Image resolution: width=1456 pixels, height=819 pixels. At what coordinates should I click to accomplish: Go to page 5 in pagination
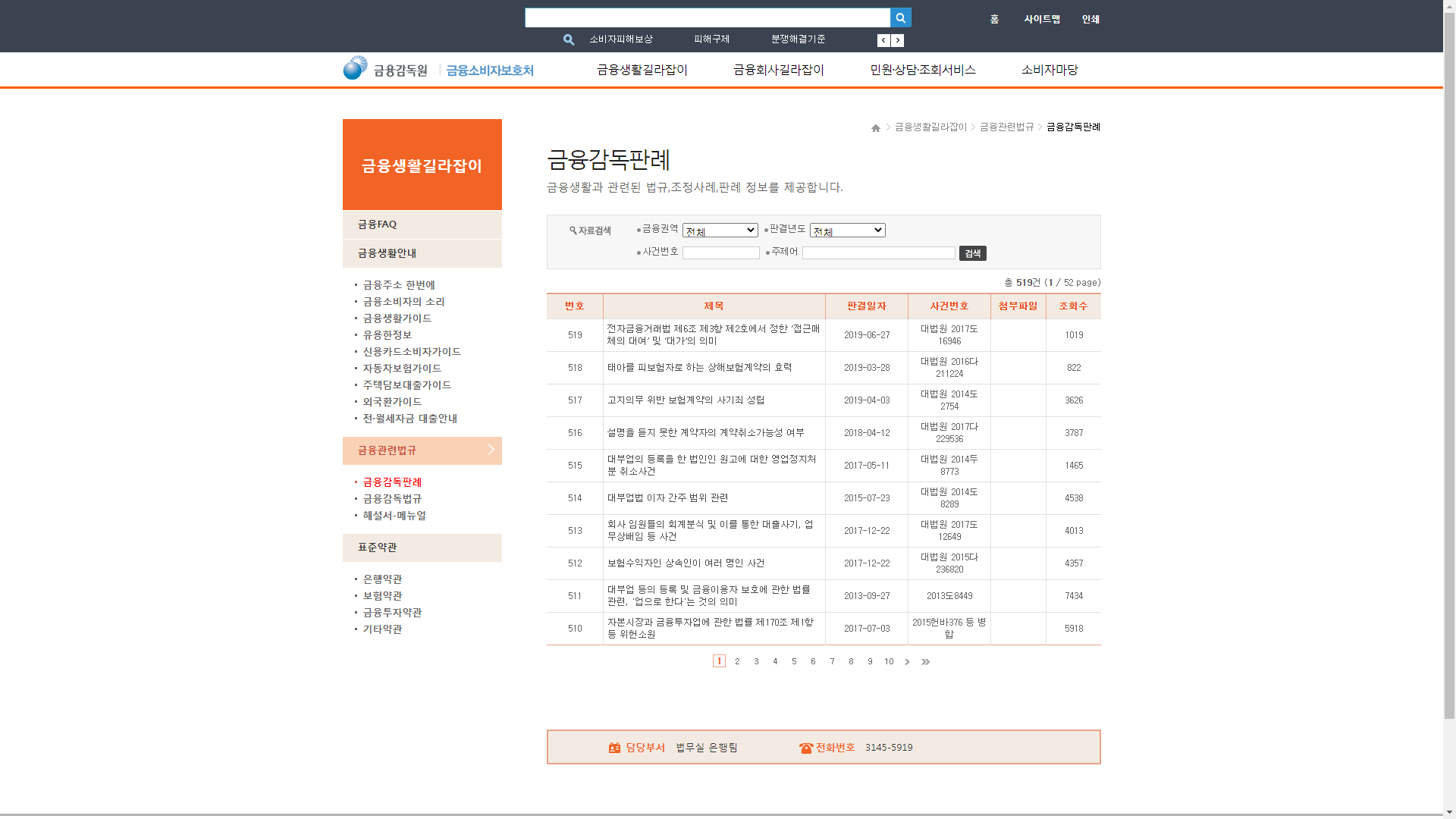click(x=794, y=662)
